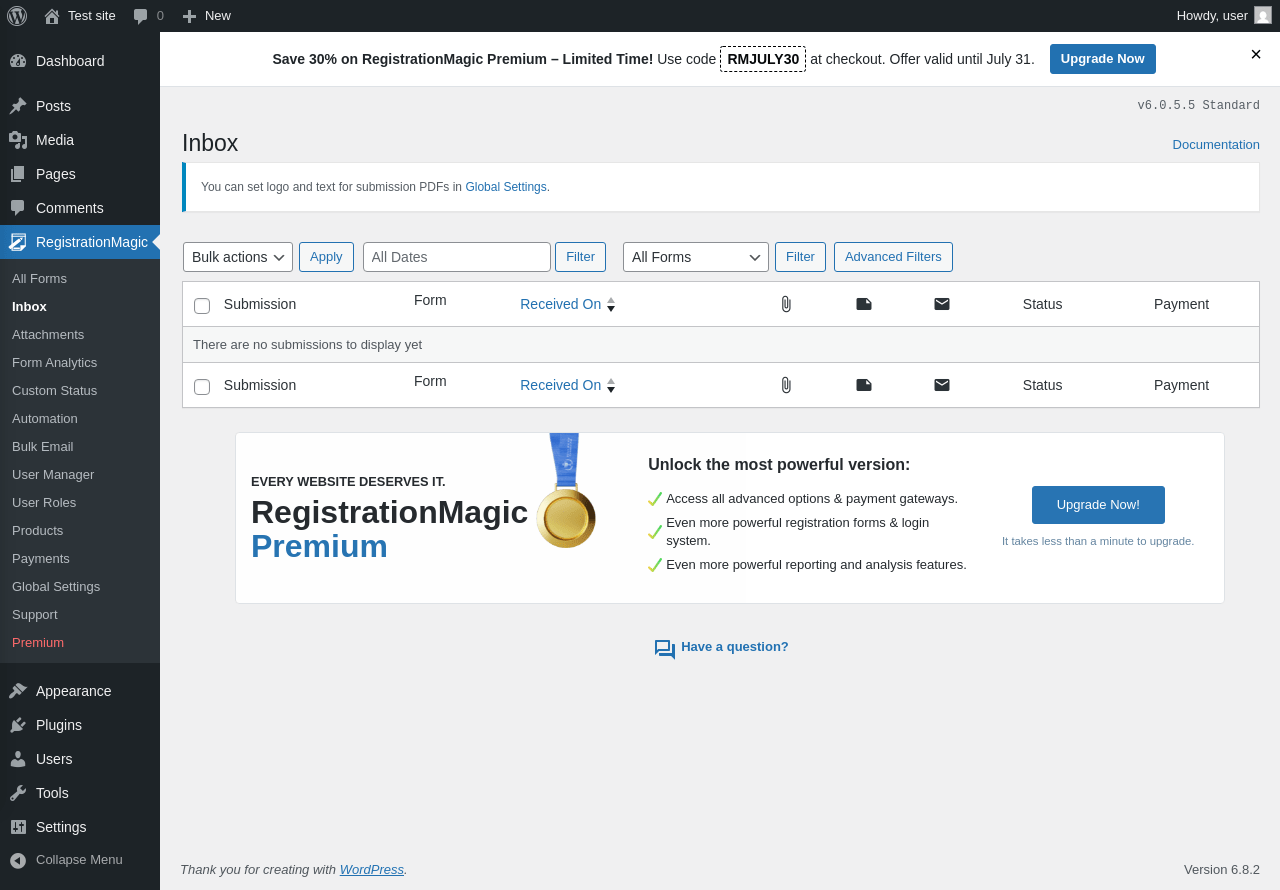Screen dimensions: 1280x890
Task: Click the Collapse Menu arrow icon
Action: coord(18,860)
